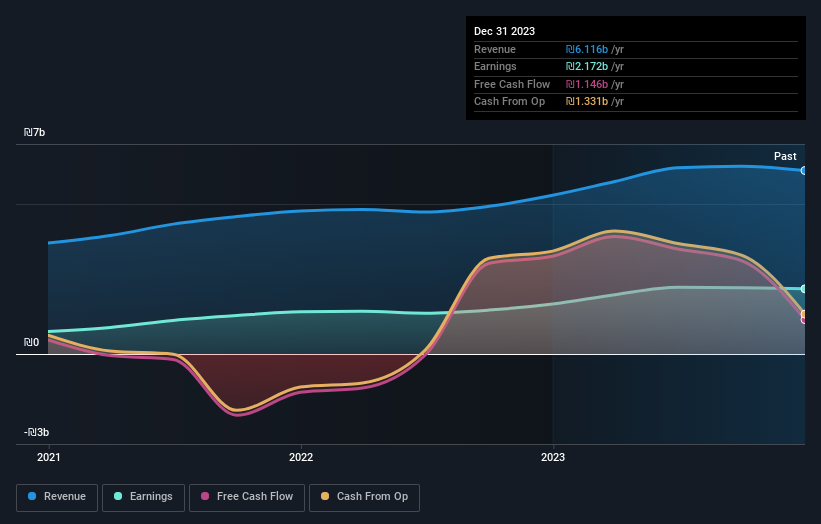Click the Dec 31 2023 tooltip date
The width and height of the screenshot is (821, 524).
(x=504, y=31)
